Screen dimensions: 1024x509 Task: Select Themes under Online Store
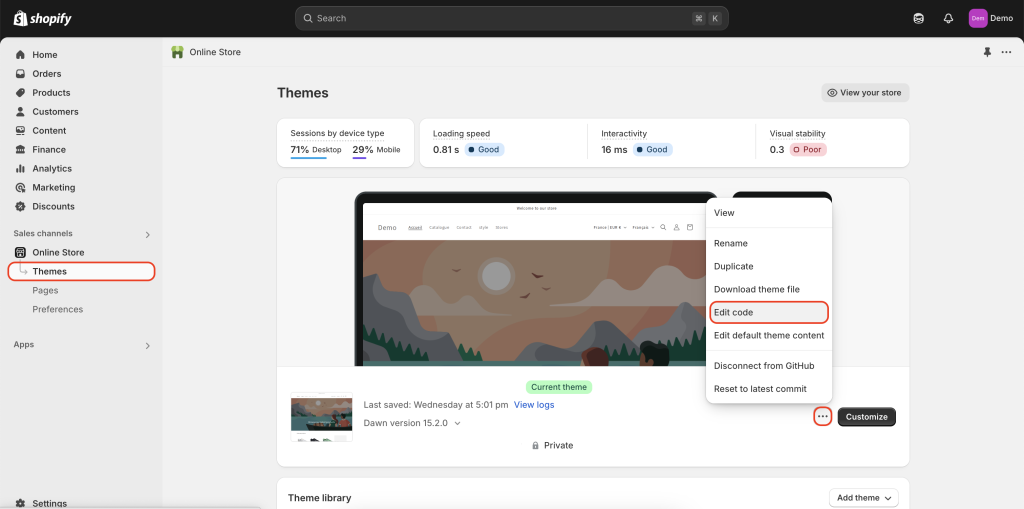pos(82,271)
